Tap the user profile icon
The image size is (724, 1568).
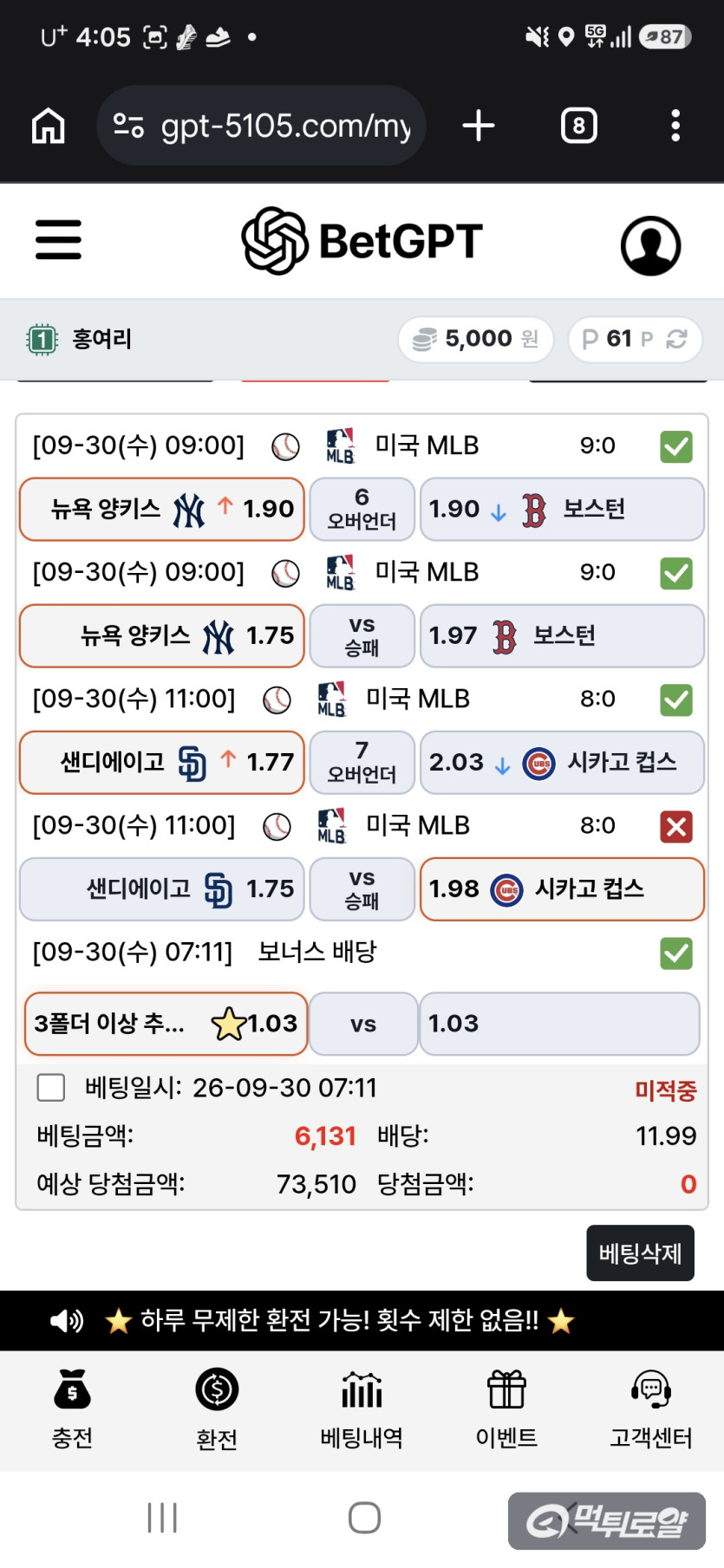tap(650, 245)
